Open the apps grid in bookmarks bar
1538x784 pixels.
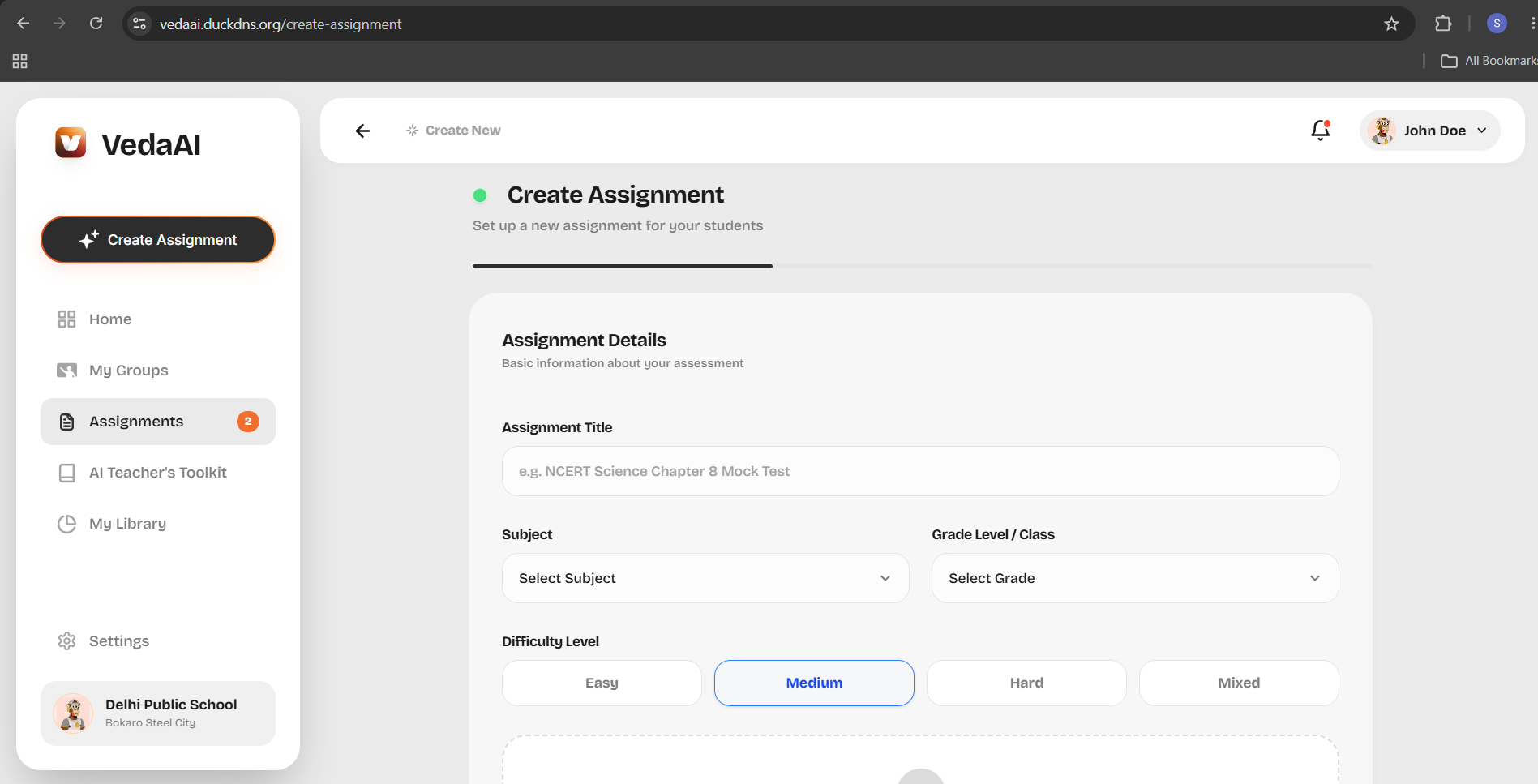click(20, 61)
